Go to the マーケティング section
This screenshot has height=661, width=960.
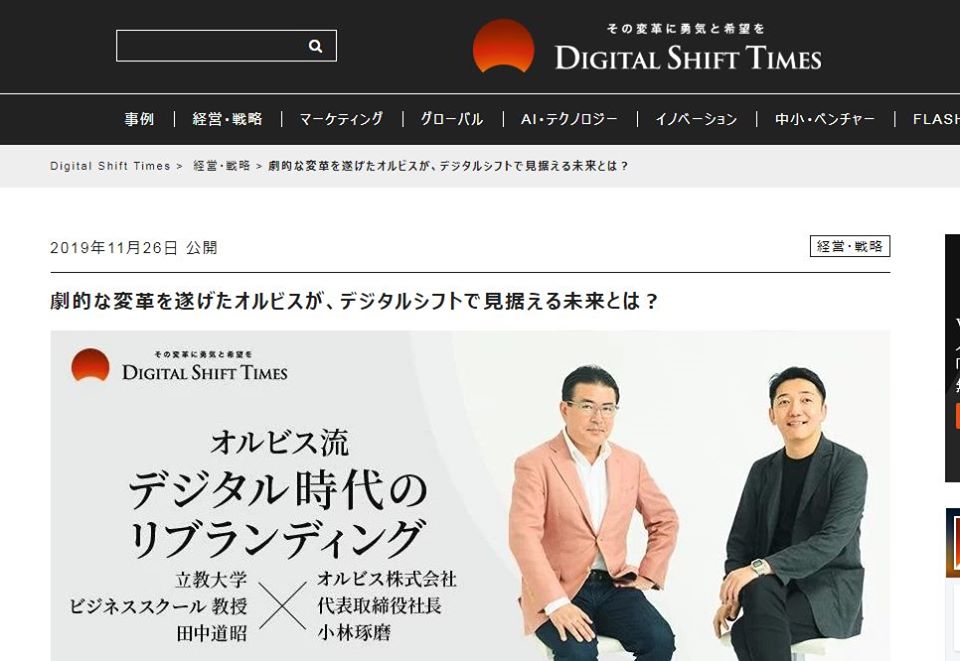[341, 119]
